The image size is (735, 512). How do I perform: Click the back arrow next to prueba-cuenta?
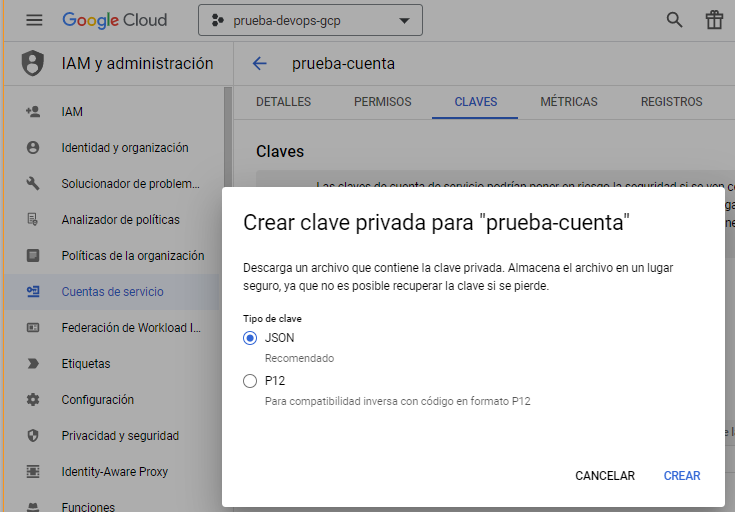[x=260, y=63]
